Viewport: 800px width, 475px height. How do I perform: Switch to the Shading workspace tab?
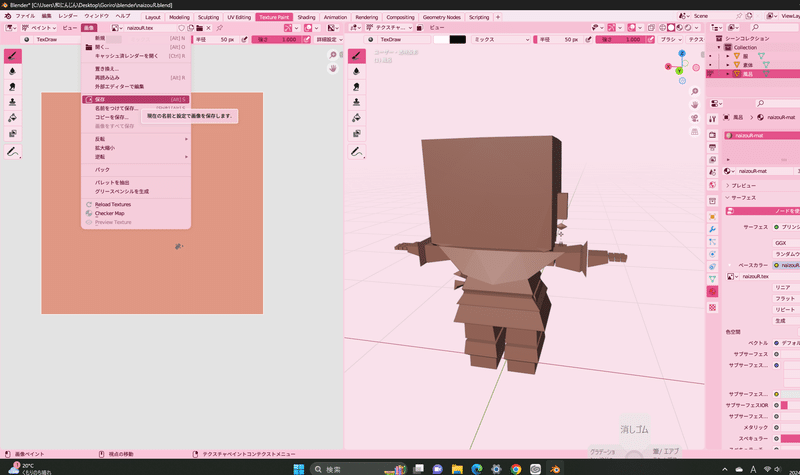(306, 17)
